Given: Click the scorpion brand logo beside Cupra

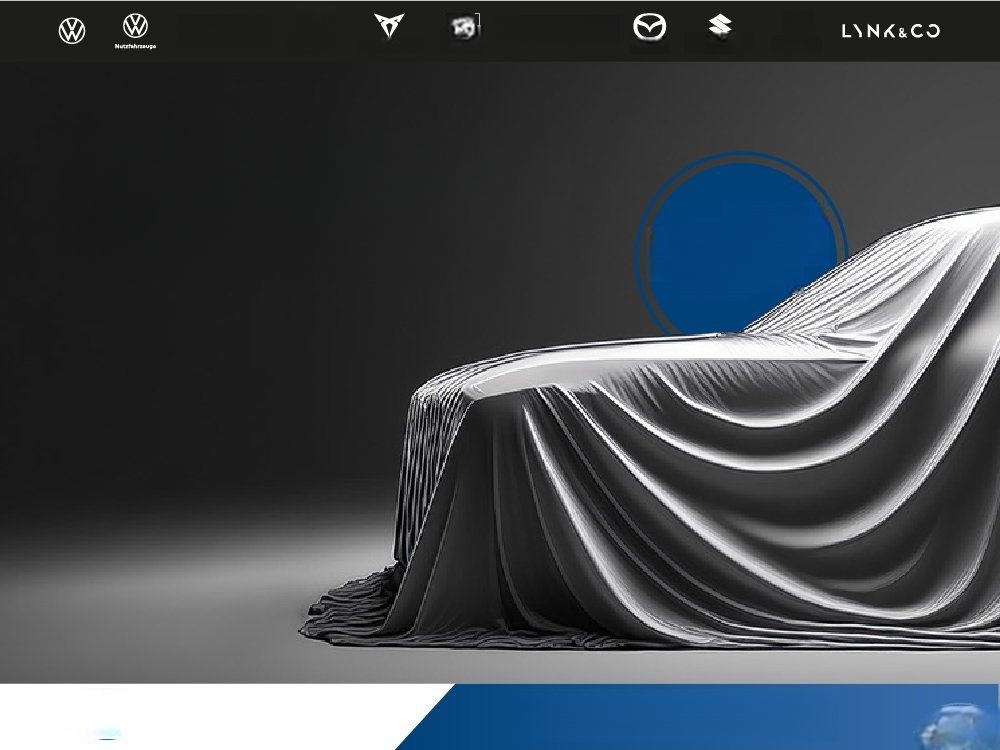Looking at the screenshot, I should [464, 28].
